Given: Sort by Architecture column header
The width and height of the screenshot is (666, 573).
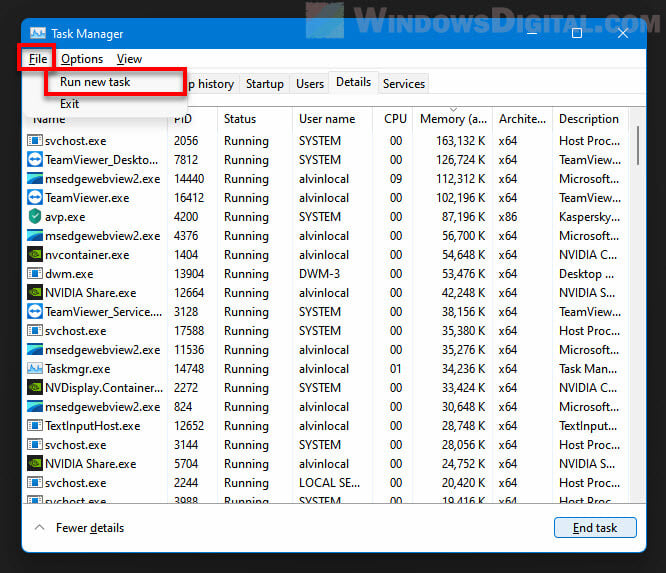Looking at the screenshot, I should [x=522, y=119].
